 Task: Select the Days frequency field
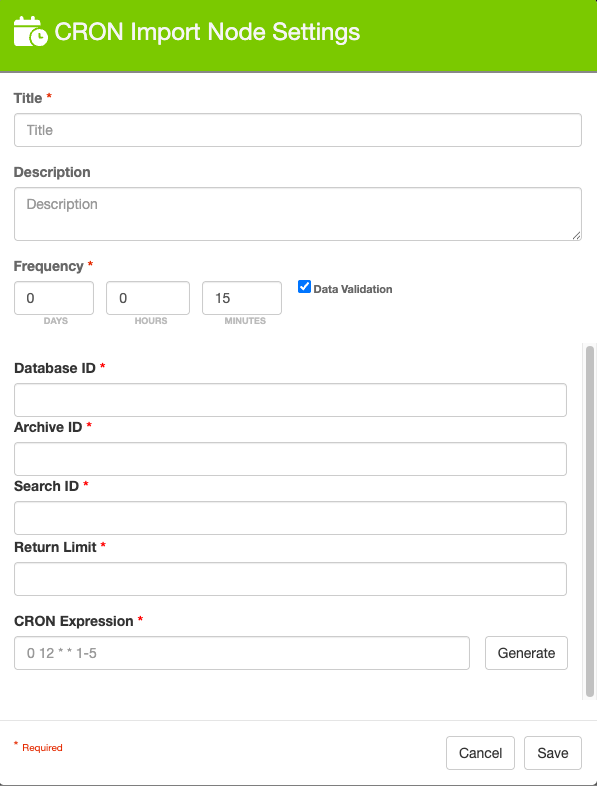tap(54, 298)
